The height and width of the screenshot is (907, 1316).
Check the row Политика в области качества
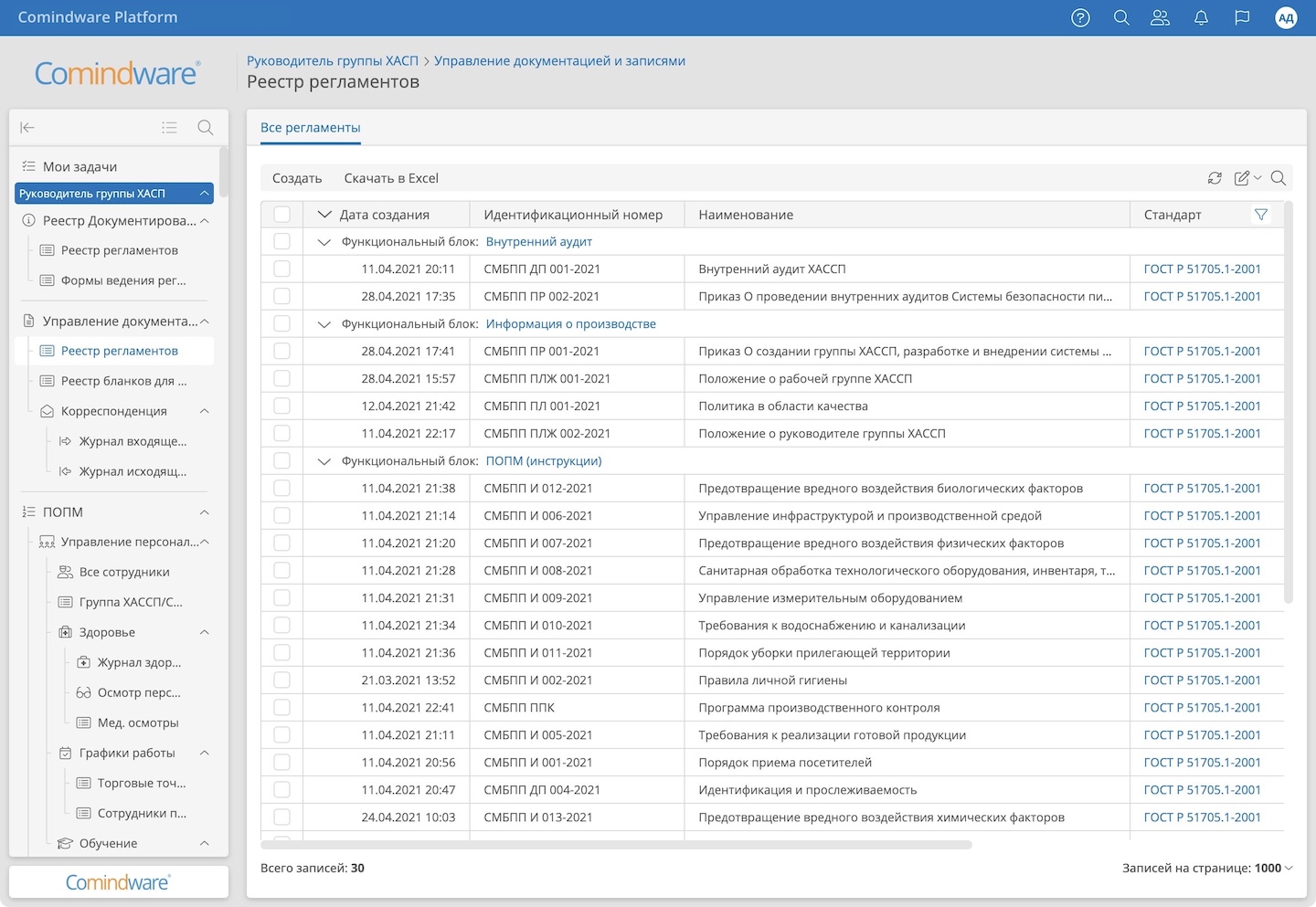(x=281, y=406)
